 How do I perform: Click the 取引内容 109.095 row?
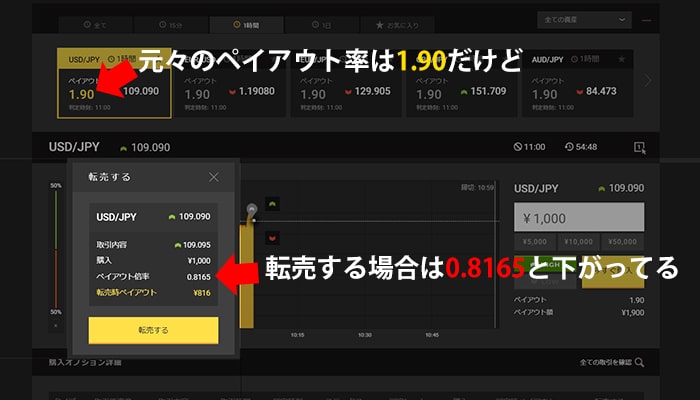click(154, 245)
